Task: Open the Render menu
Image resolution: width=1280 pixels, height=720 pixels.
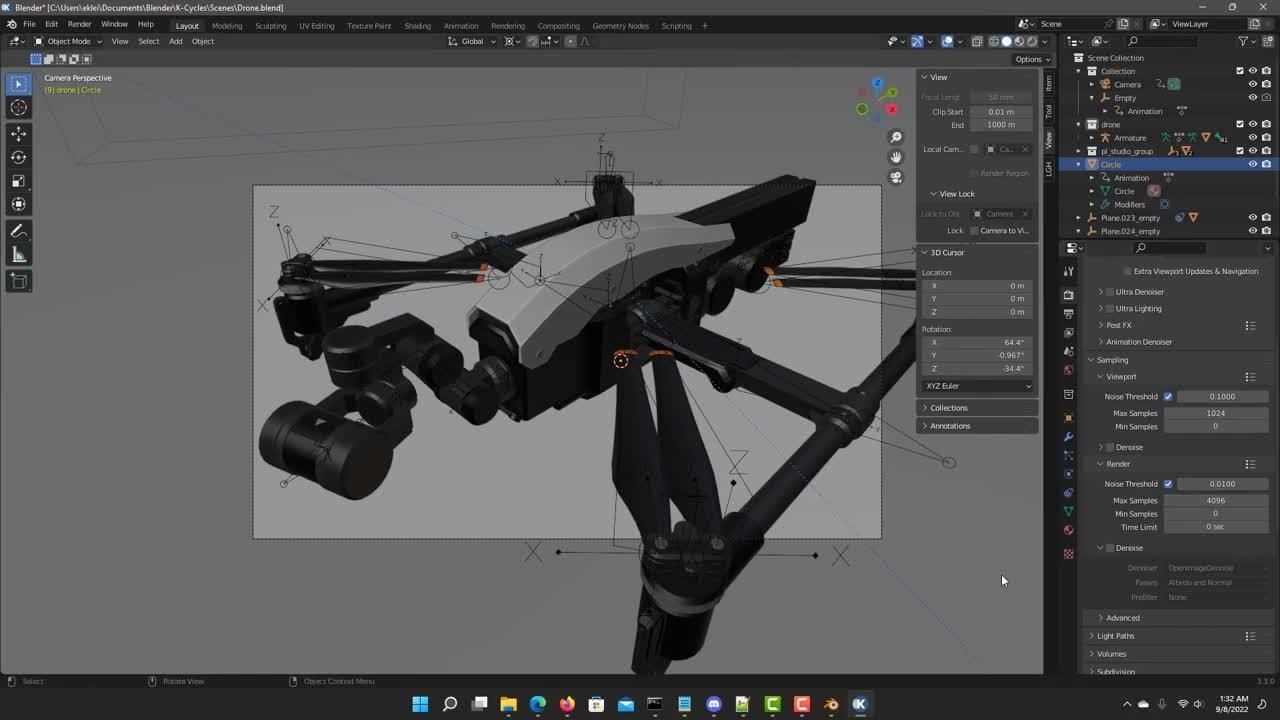Action: (79, 23)
